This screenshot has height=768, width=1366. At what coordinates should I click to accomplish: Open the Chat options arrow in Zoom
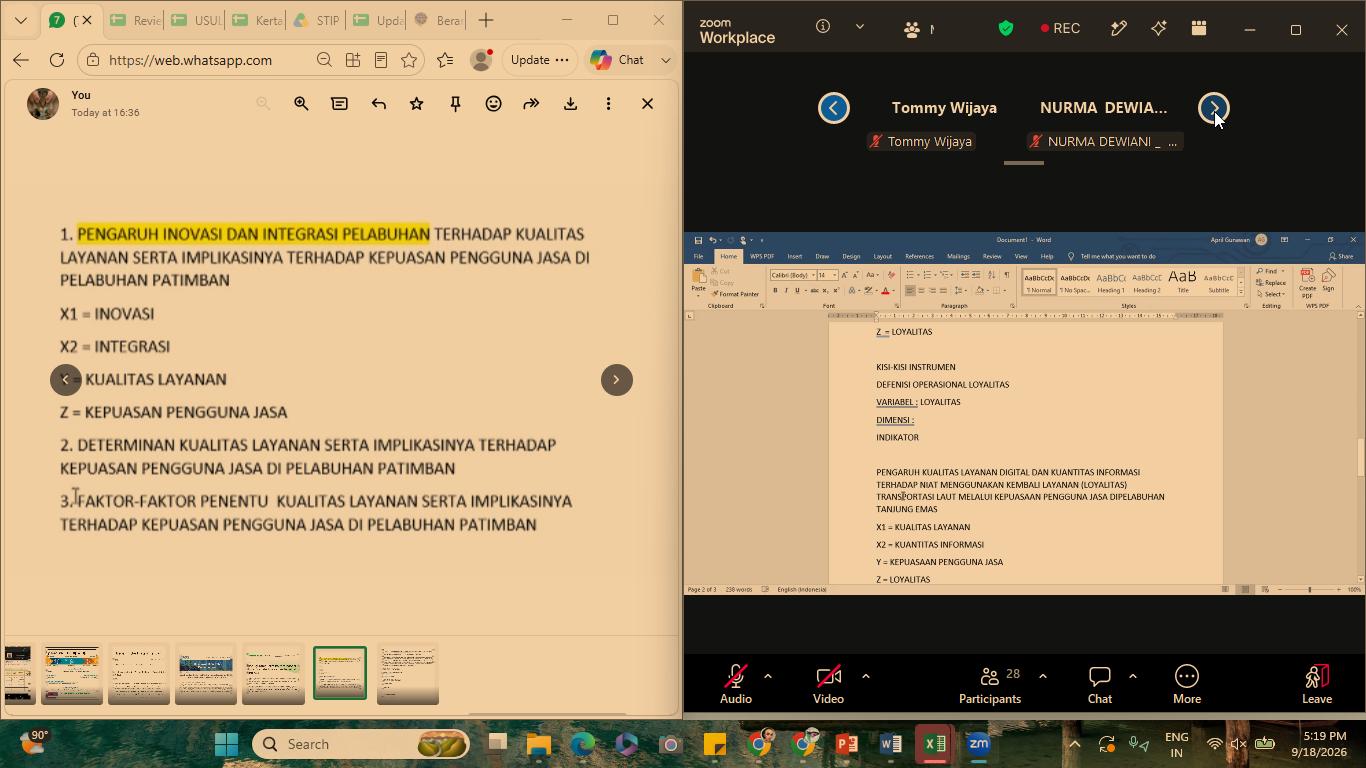coord(1132,676)
